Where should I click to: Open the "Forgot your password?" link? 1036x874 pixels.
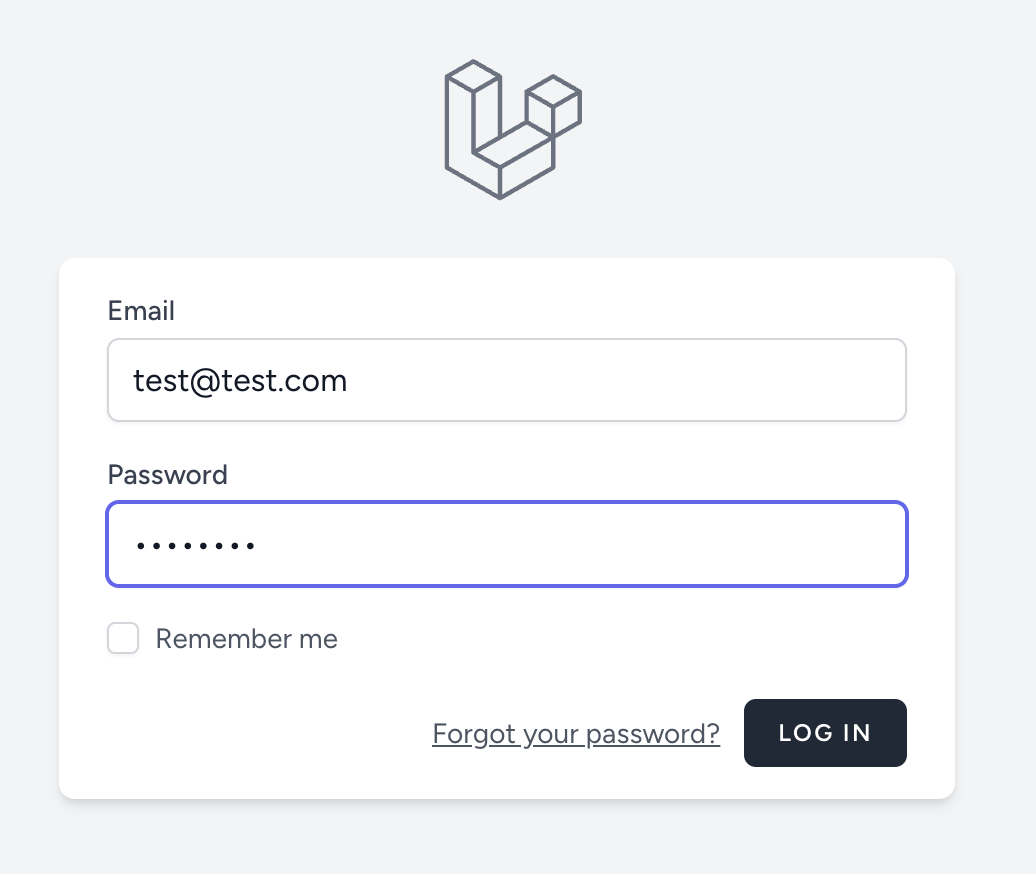575,734
